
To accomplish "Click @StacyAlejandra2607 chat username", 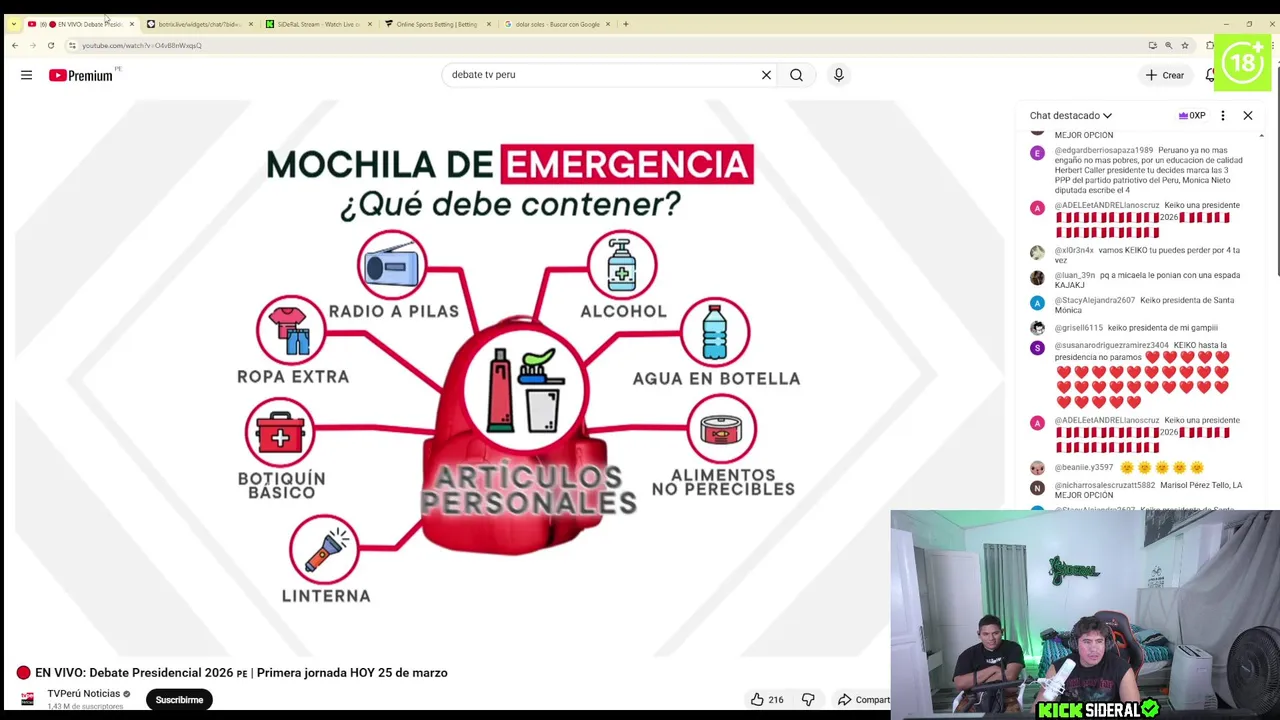I will 1094,300.
